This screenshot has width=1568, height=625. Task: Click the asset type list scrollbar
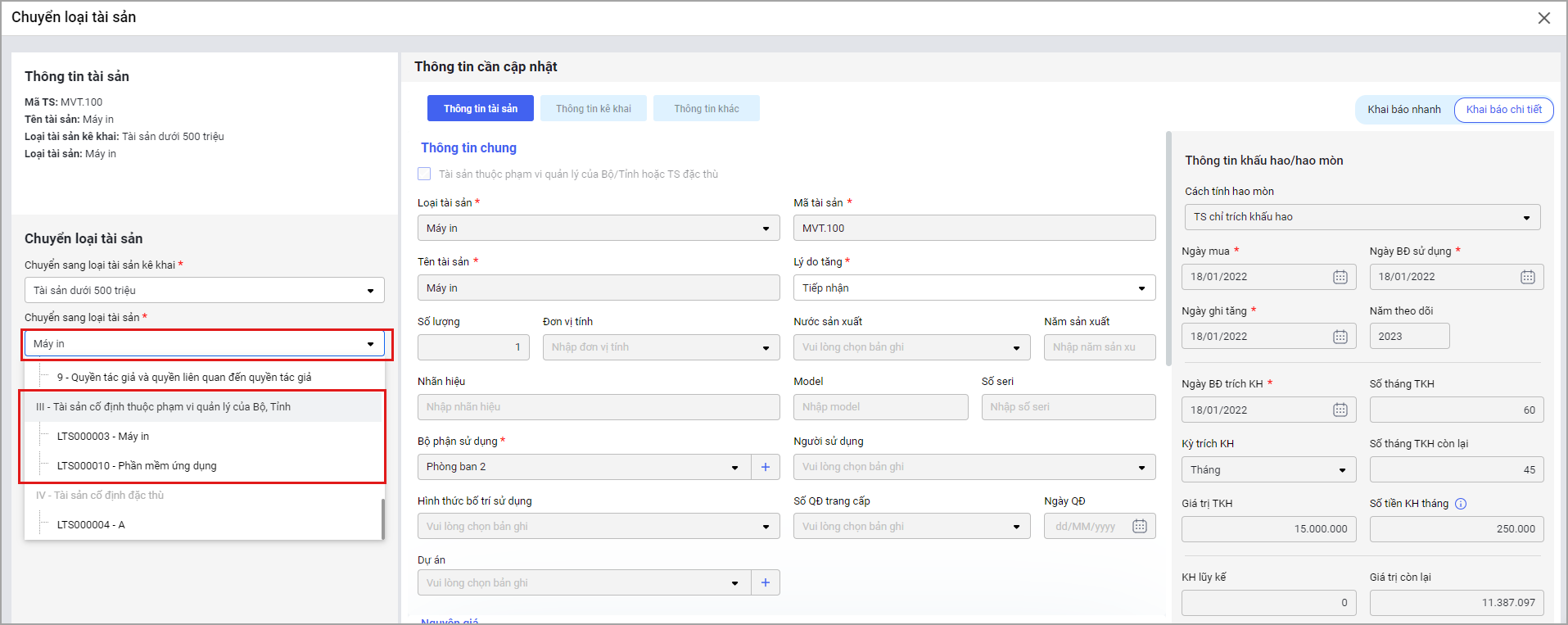click(x=382, y=518)
